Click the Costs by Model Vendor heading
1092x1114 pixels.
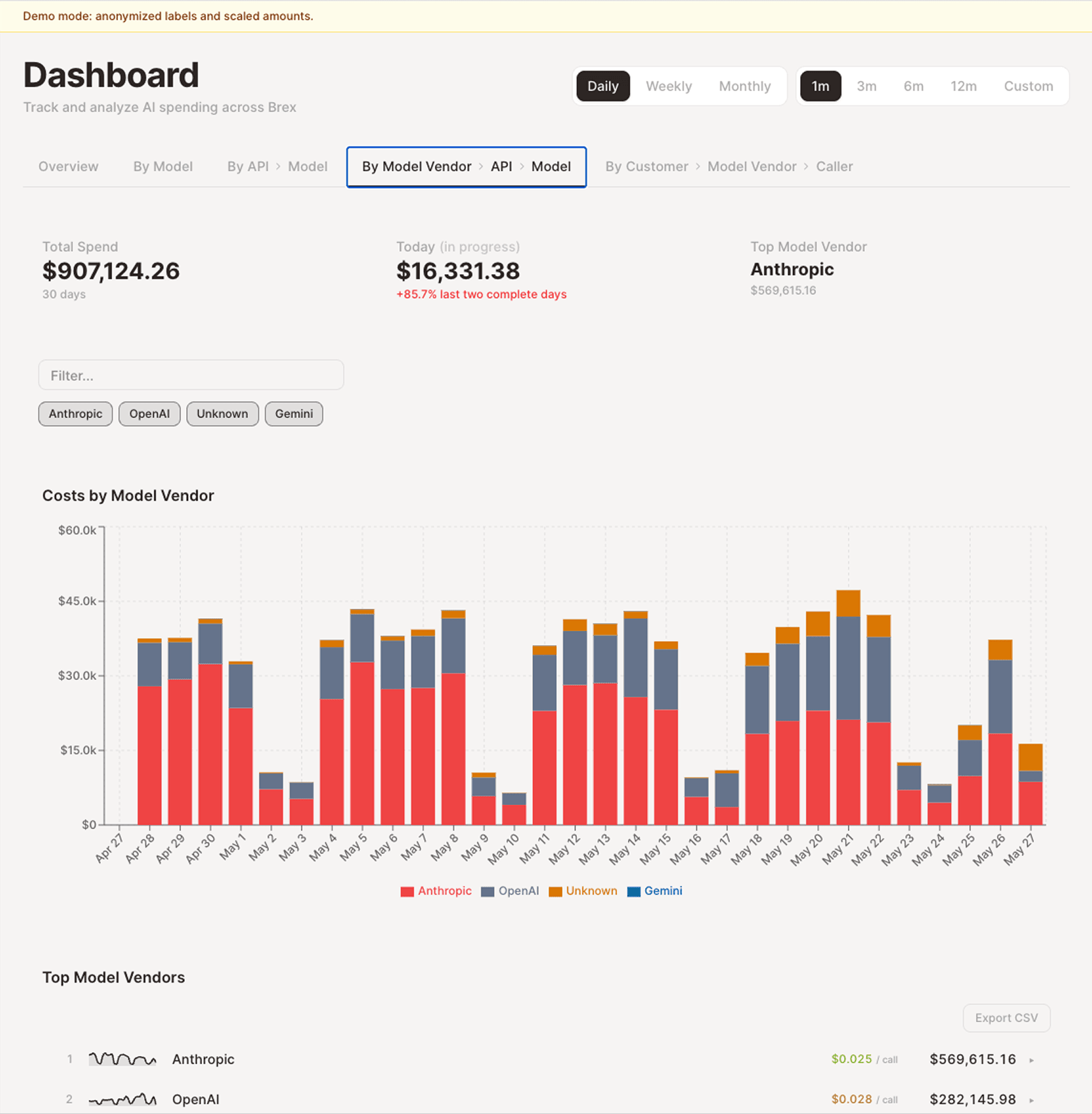click(128, 495)
